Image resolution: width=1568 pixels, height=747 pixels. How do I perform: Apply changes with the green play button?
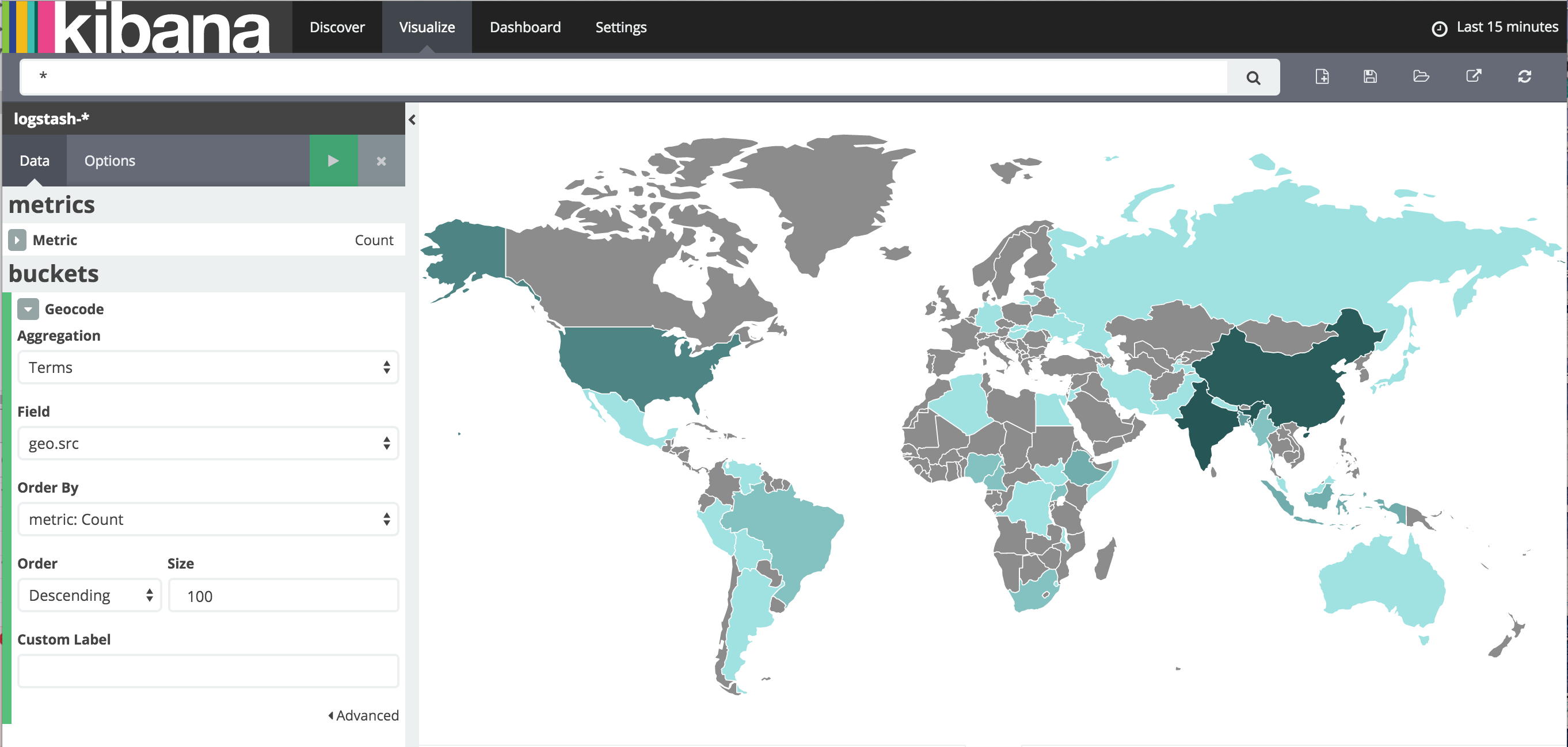(x=333, y=161)
